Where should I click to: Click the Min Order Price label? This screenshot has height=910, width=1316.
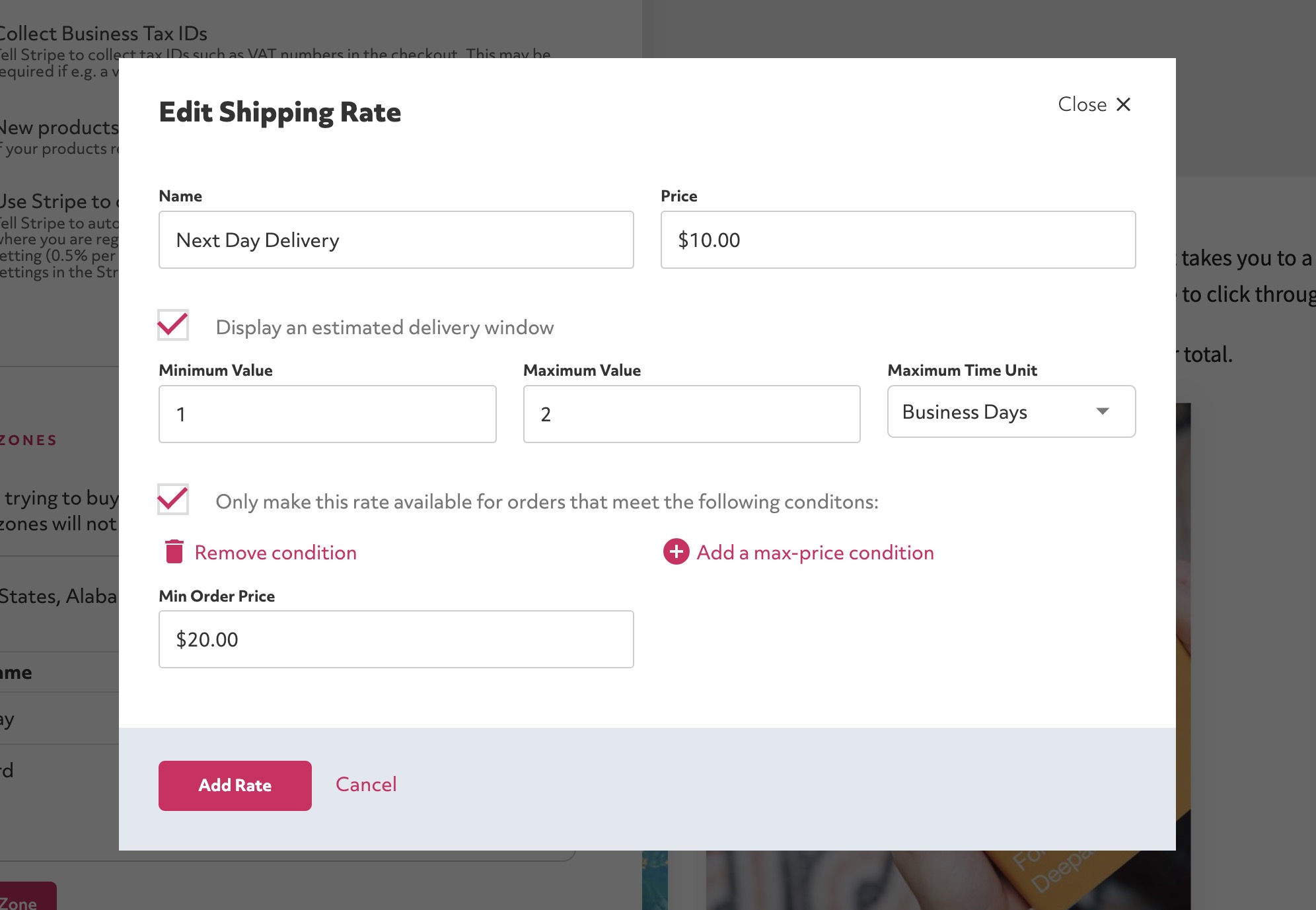217,596
